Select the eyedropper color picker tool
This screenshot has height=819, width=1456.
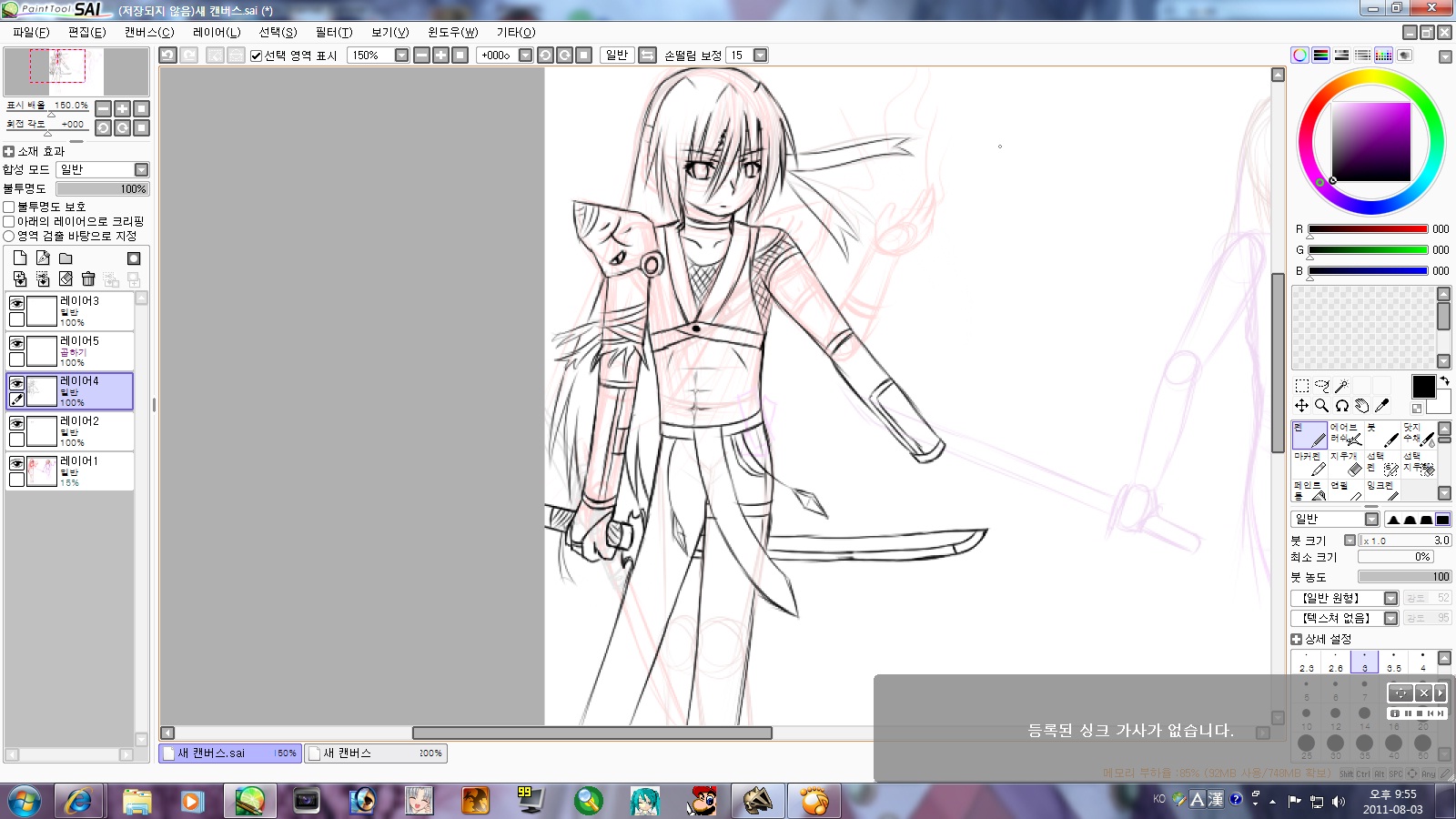pyautogui.click(x=1382, y=406)
